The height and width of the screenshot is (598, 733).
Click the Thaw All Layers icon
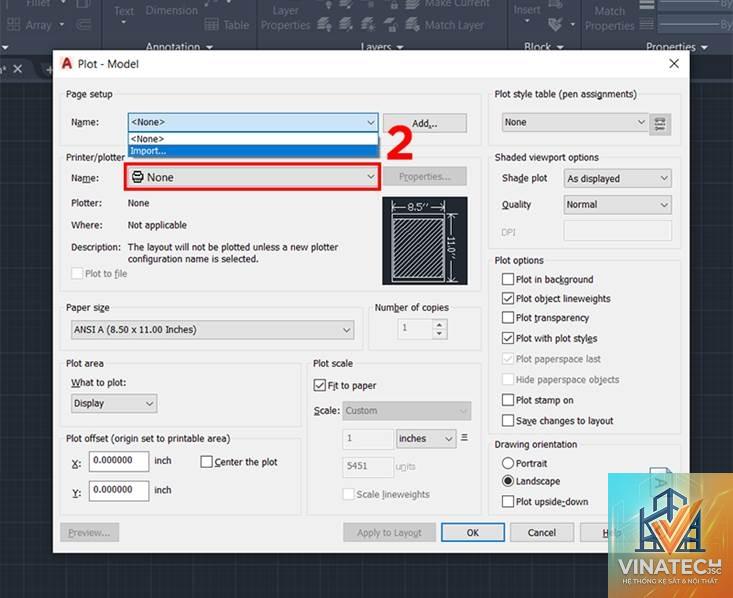coord(368,24)
